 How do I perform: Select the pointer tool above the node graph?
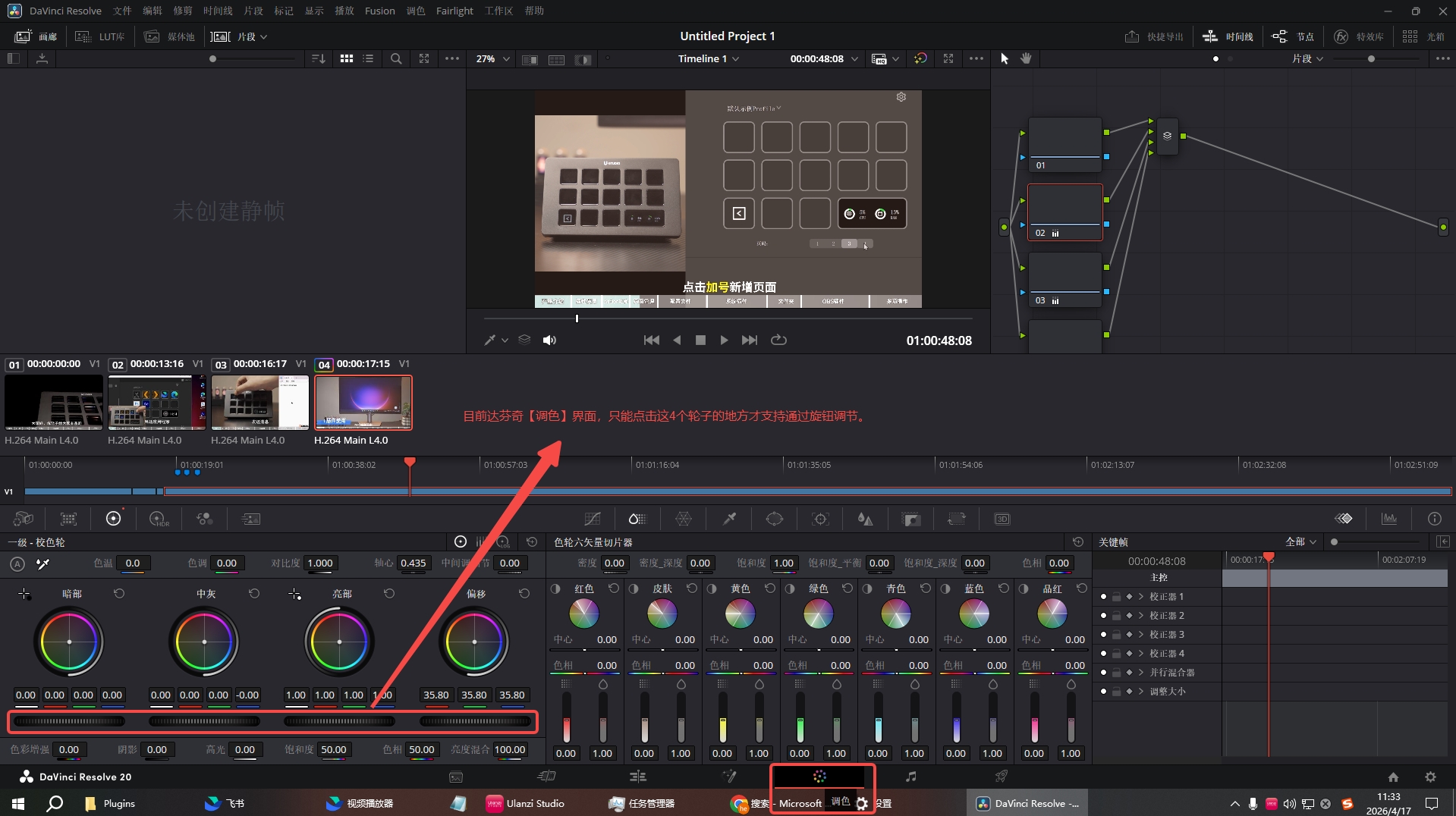pyautogui.click(x=1005, y=58)
